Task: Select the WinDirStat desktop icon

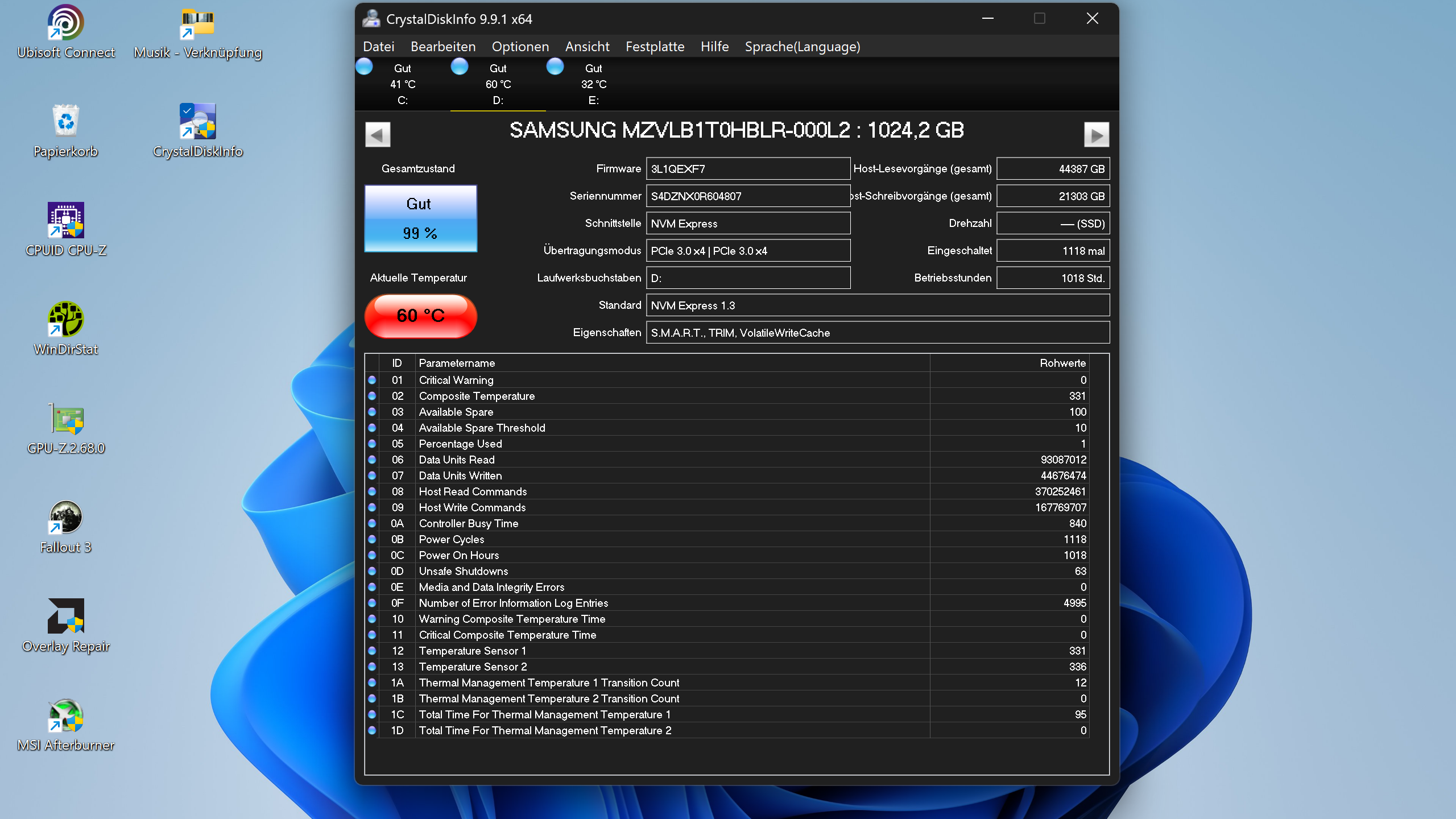Action: (x=65, y=329)
